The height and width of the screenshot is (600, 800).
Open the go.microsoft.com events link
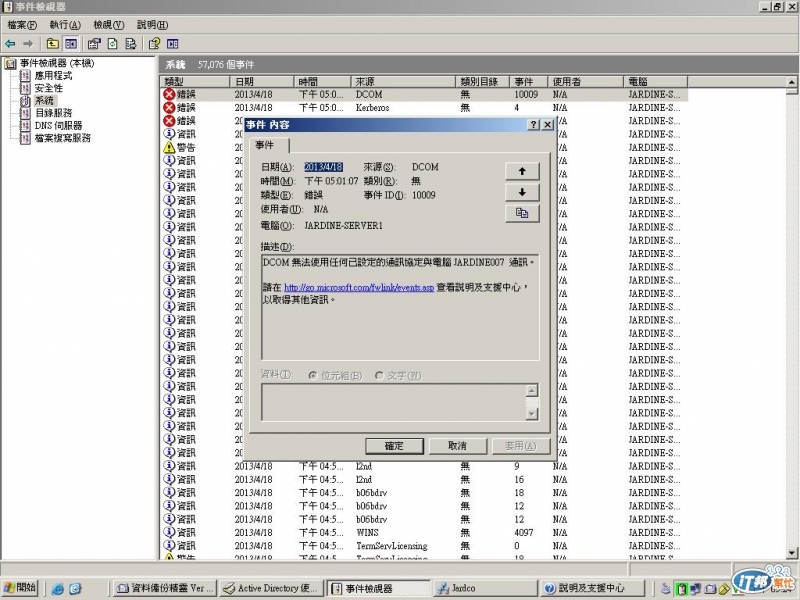359,287
